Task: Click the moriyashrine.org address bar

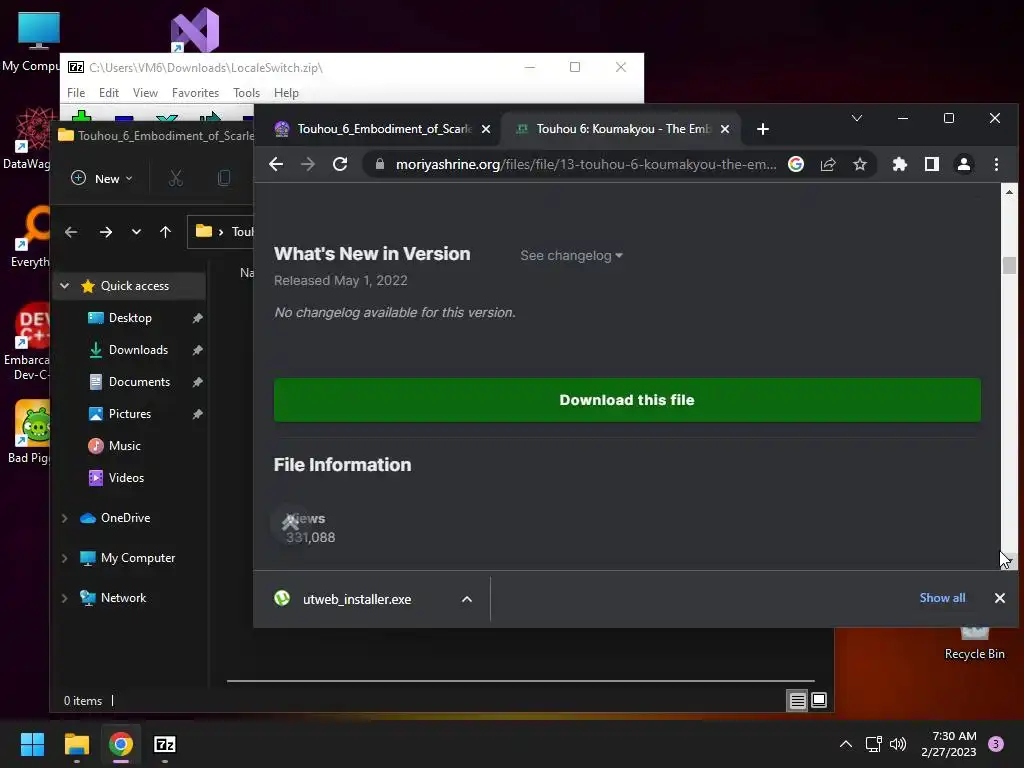Action: [586, 164]
